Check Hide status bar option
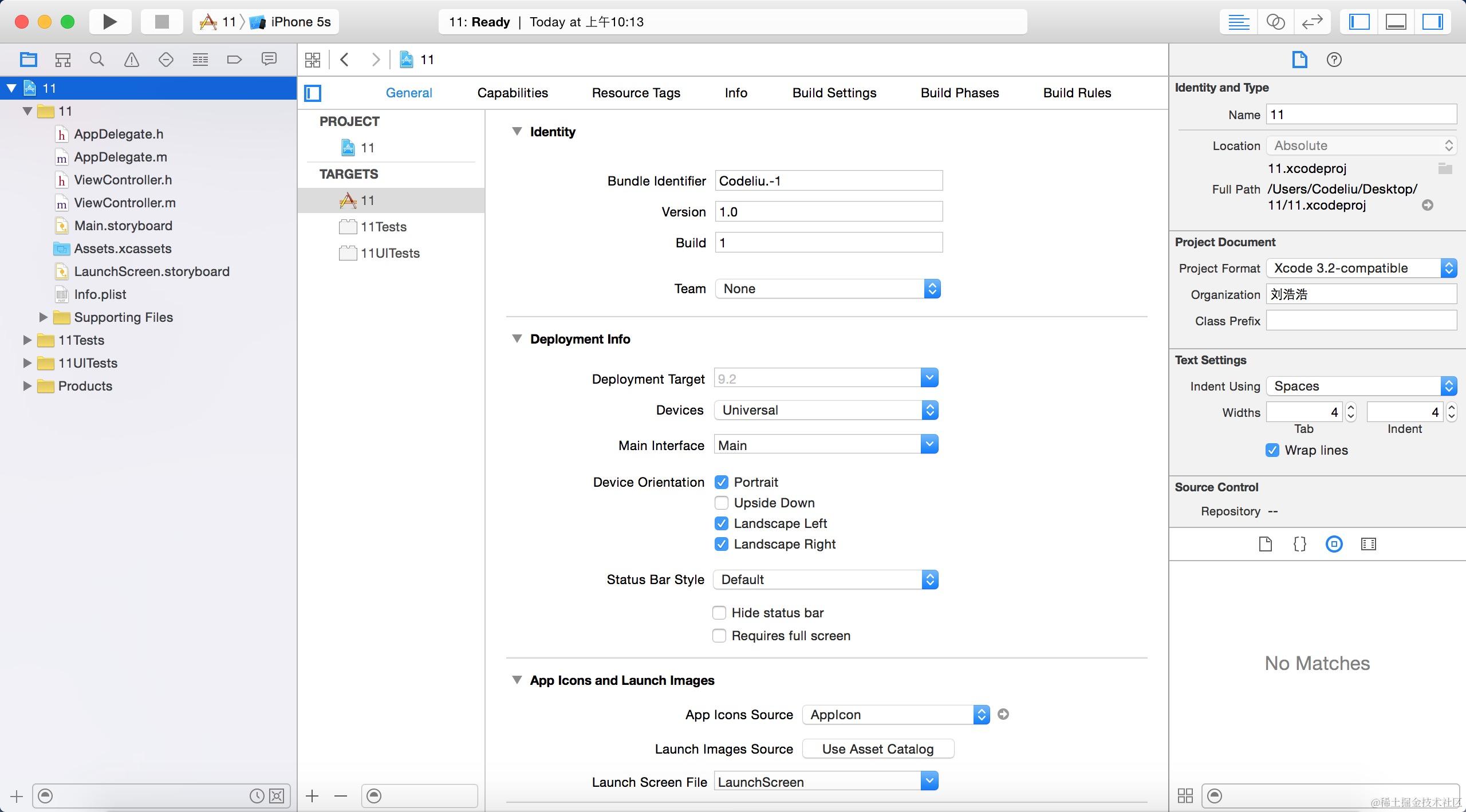Screen dimensions: 1466x812 tap(719, 613)
